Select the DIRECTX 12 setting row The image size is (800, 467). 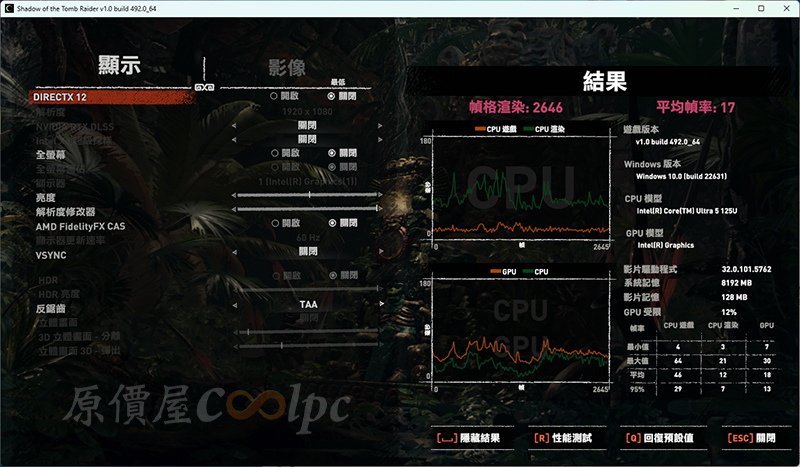[x=112, y=97]
